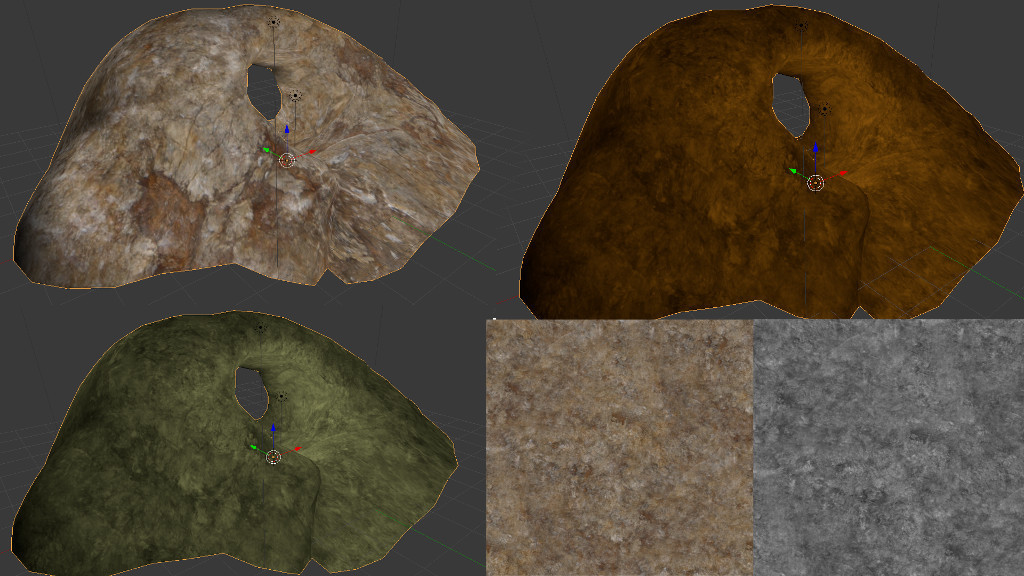Click the blue Z-axis arrow on the beige rock

click(x=287, y=130)
